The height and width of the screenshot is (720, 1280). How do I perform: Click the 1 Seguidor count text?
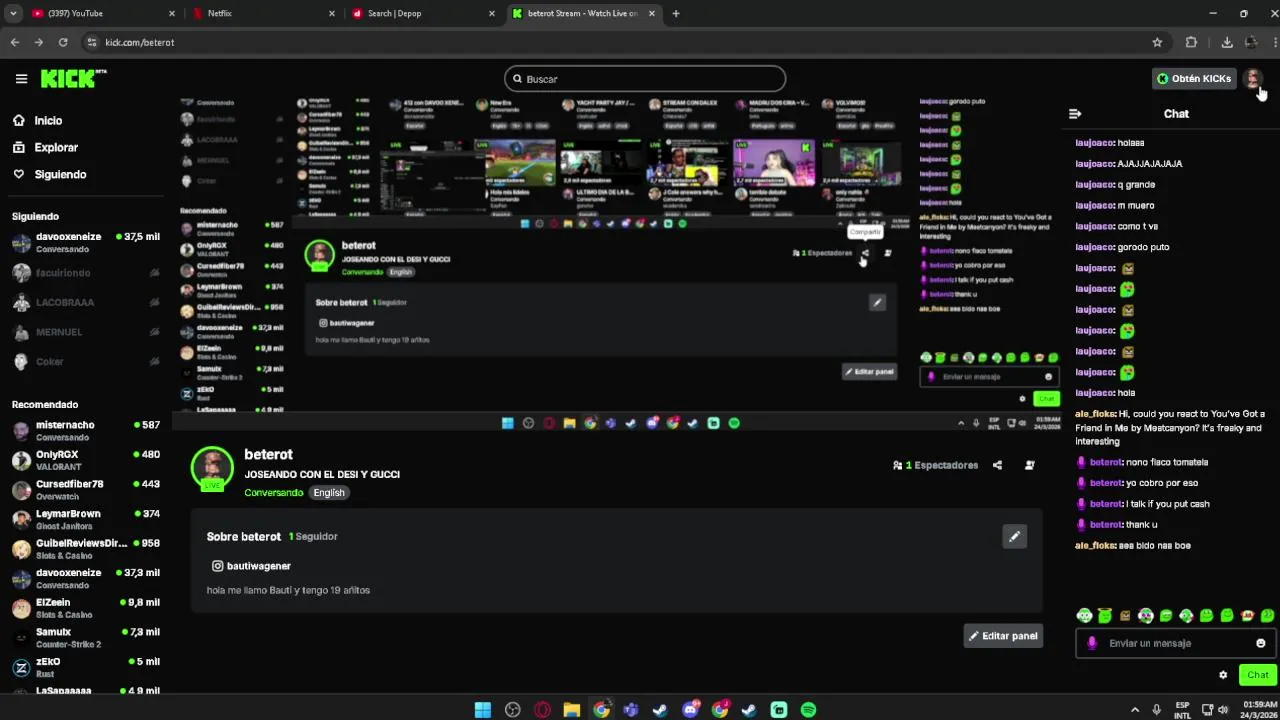313,537
